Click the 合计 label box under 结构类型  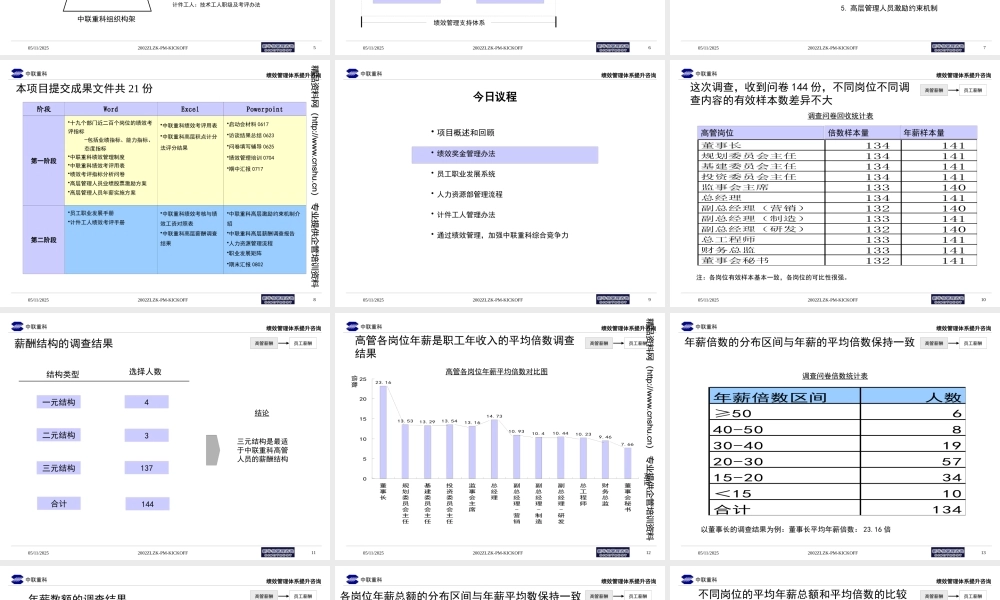coord(59,504)
